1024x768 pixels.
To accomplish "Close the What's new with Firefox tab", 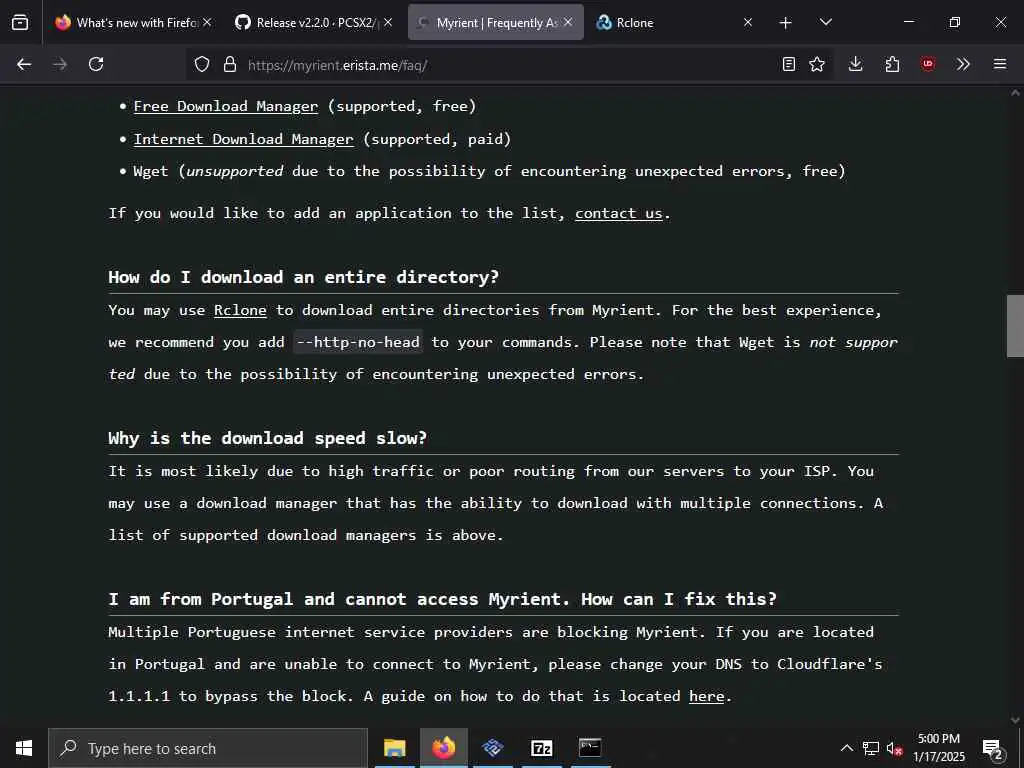I will (207, 22).
